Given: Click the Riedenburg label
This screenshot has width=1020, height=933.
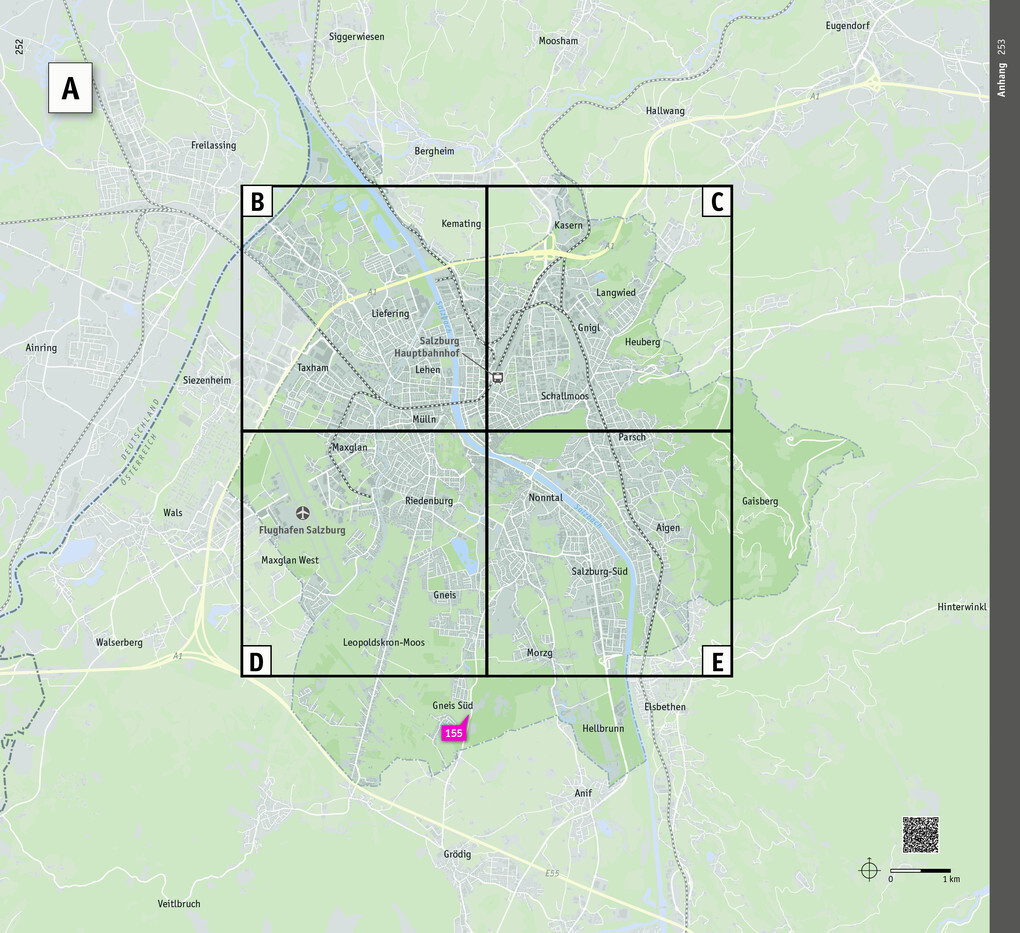Looking at the screenshot, I should point(429,501).
